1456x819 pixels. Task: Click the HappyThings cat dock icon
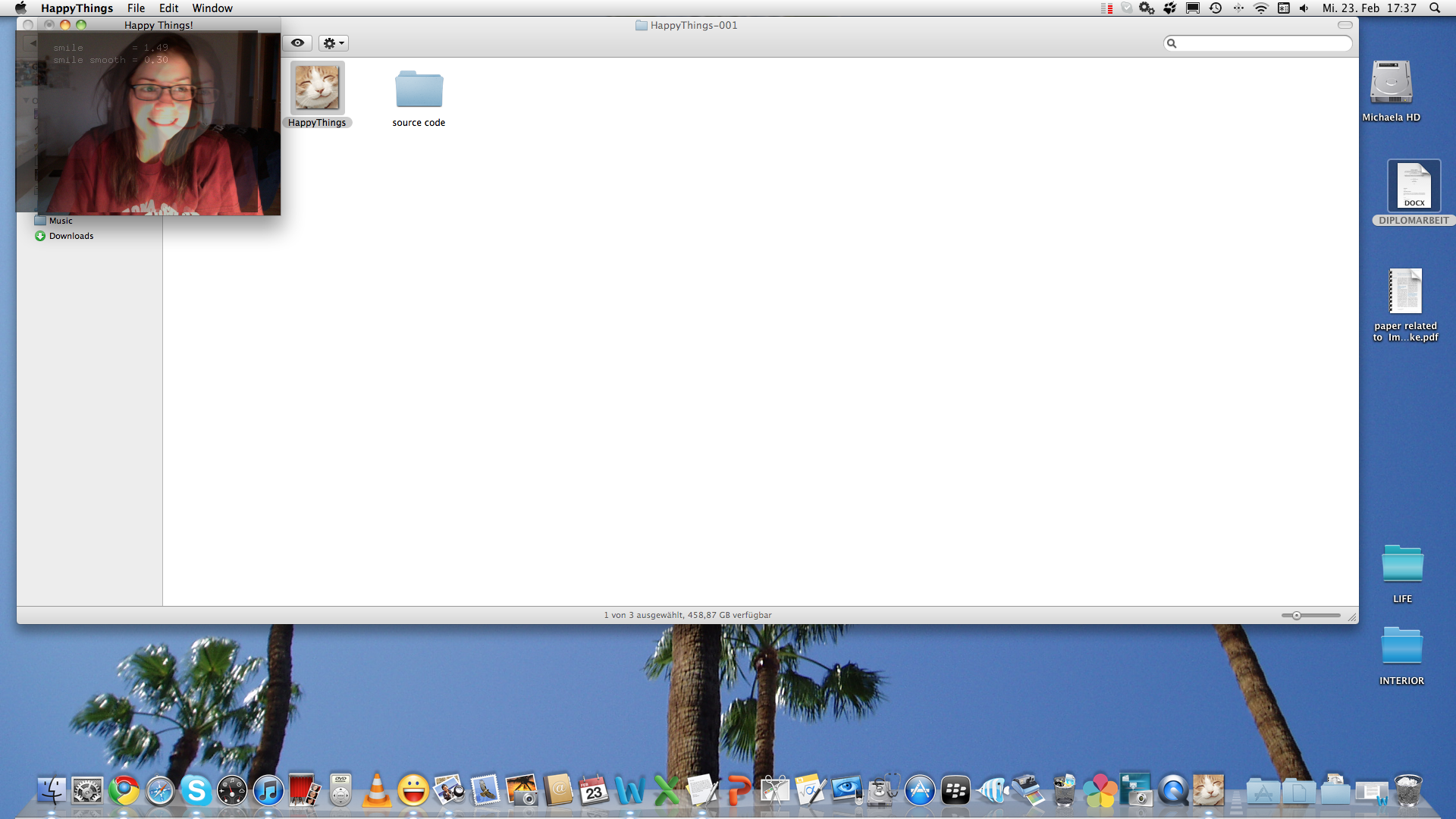point(1208,791)
